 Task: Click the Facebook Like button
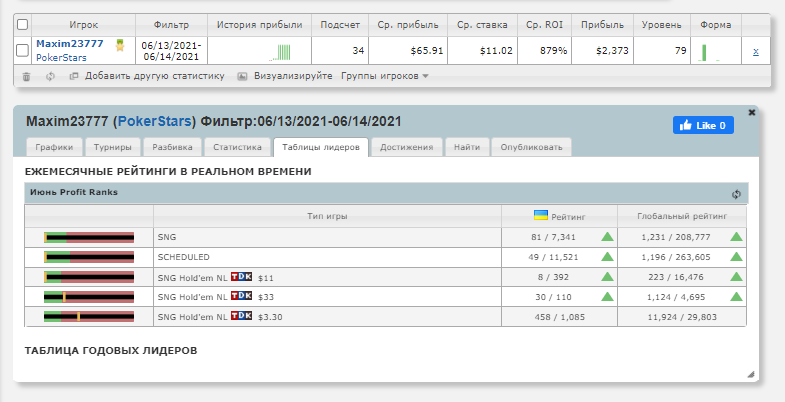[x=703, y=125]
